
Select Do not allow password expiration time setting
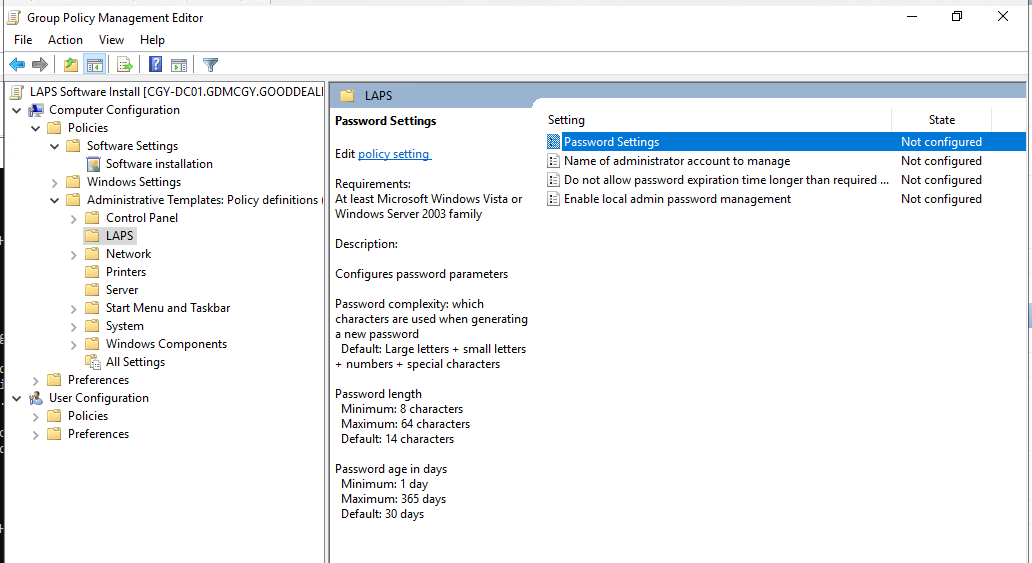coord(726,180)
